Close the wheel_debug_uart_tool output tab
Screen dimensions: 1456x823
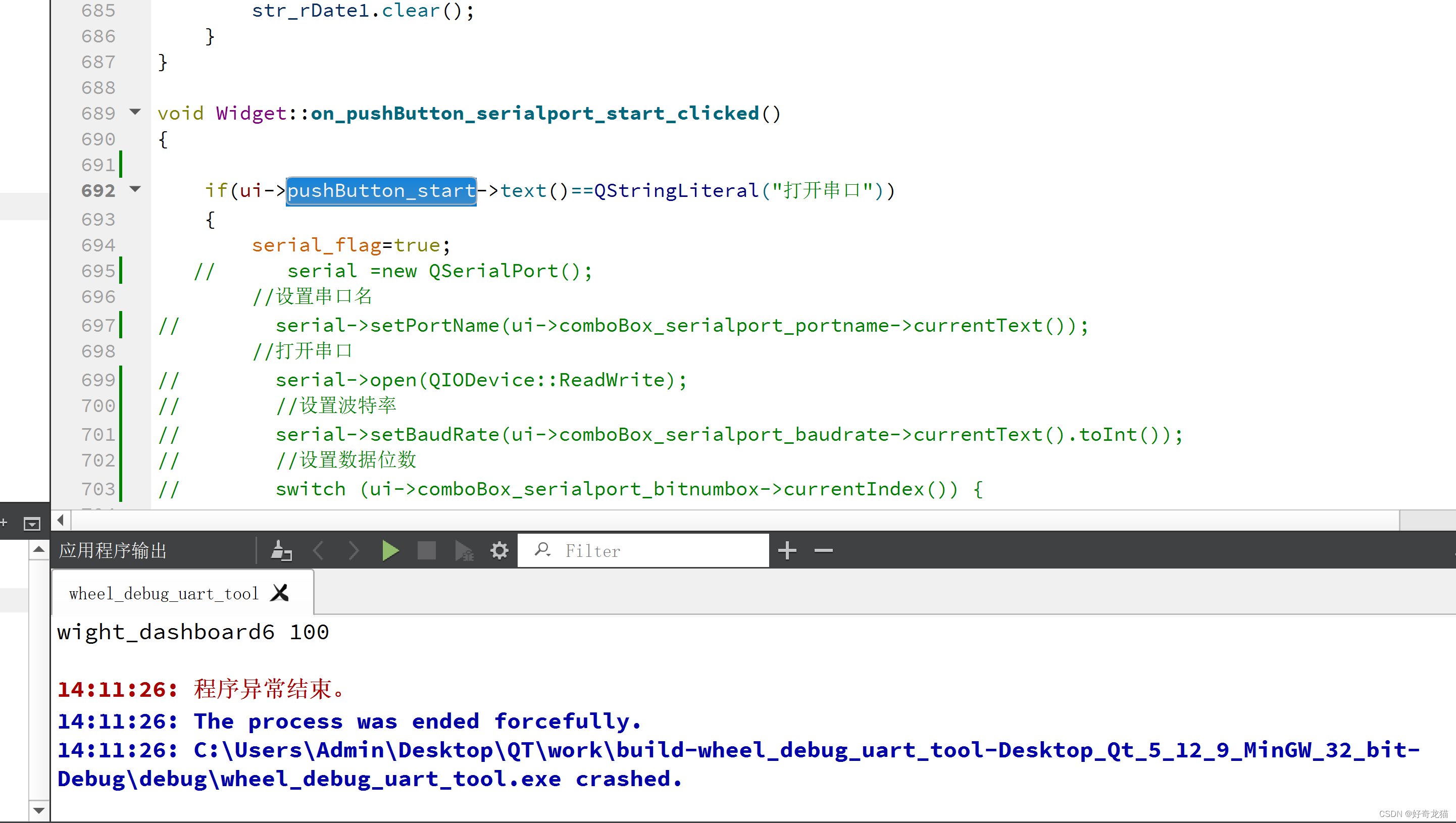point(280,593)
